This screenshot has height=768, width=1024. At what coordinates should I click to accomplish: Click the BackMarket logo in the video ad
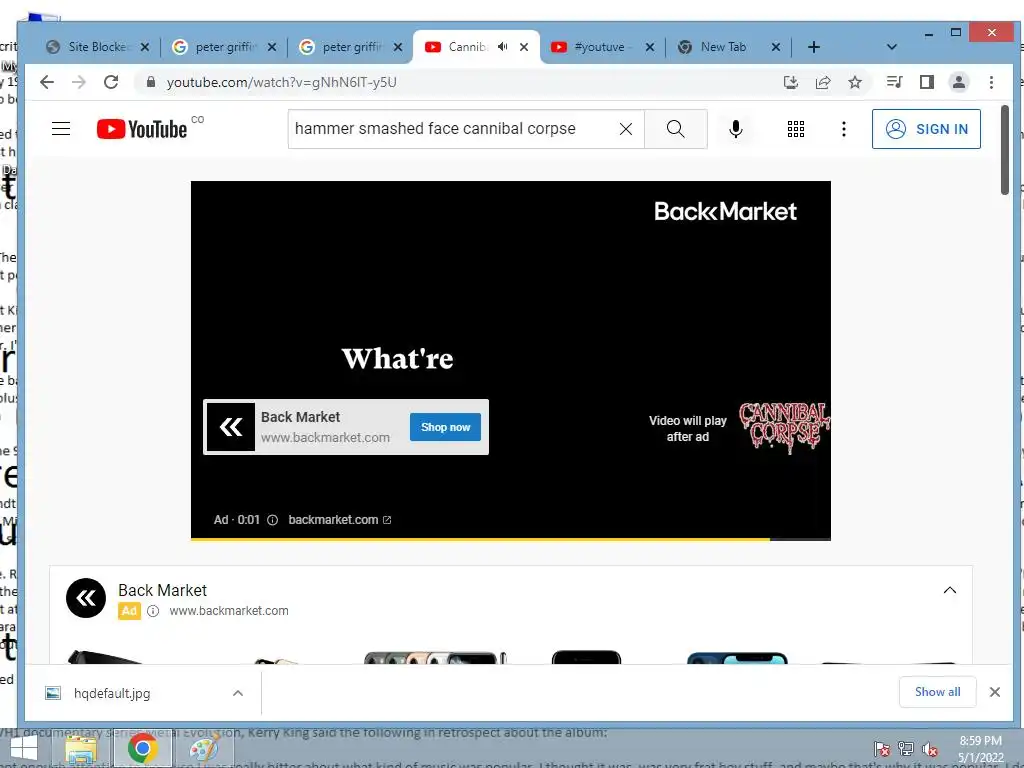point(725,211)
